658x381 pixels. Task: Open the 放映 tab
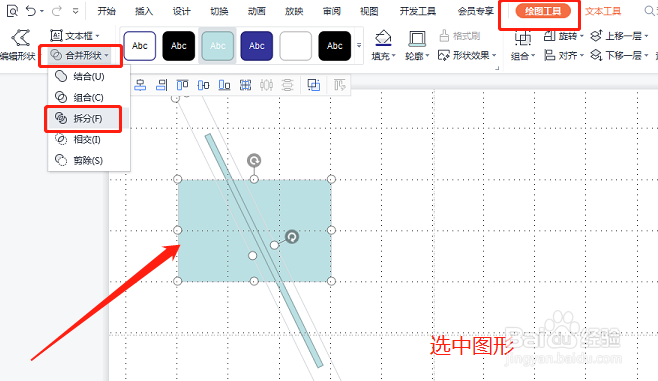pyautogui.click(x=294, y=11)
